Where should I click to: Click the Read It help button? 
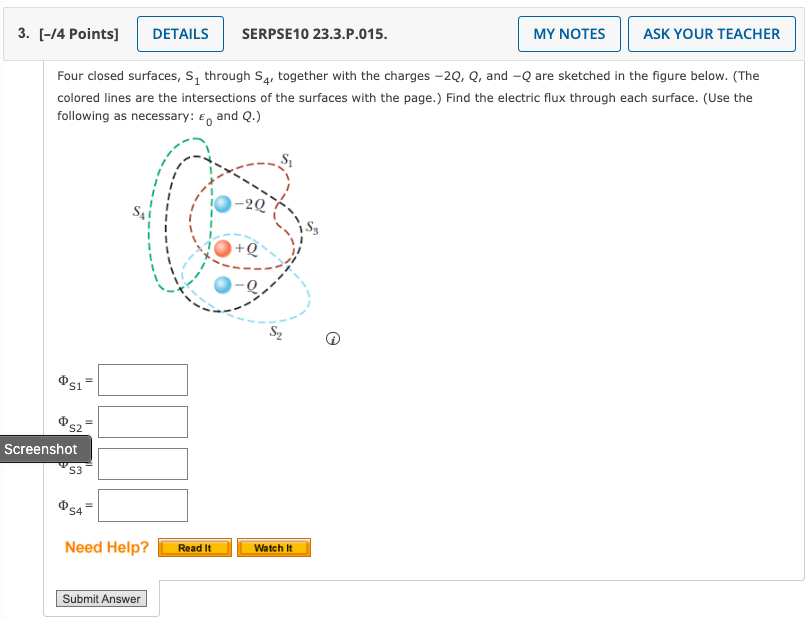pyautogui.click(x=195, y=547)
